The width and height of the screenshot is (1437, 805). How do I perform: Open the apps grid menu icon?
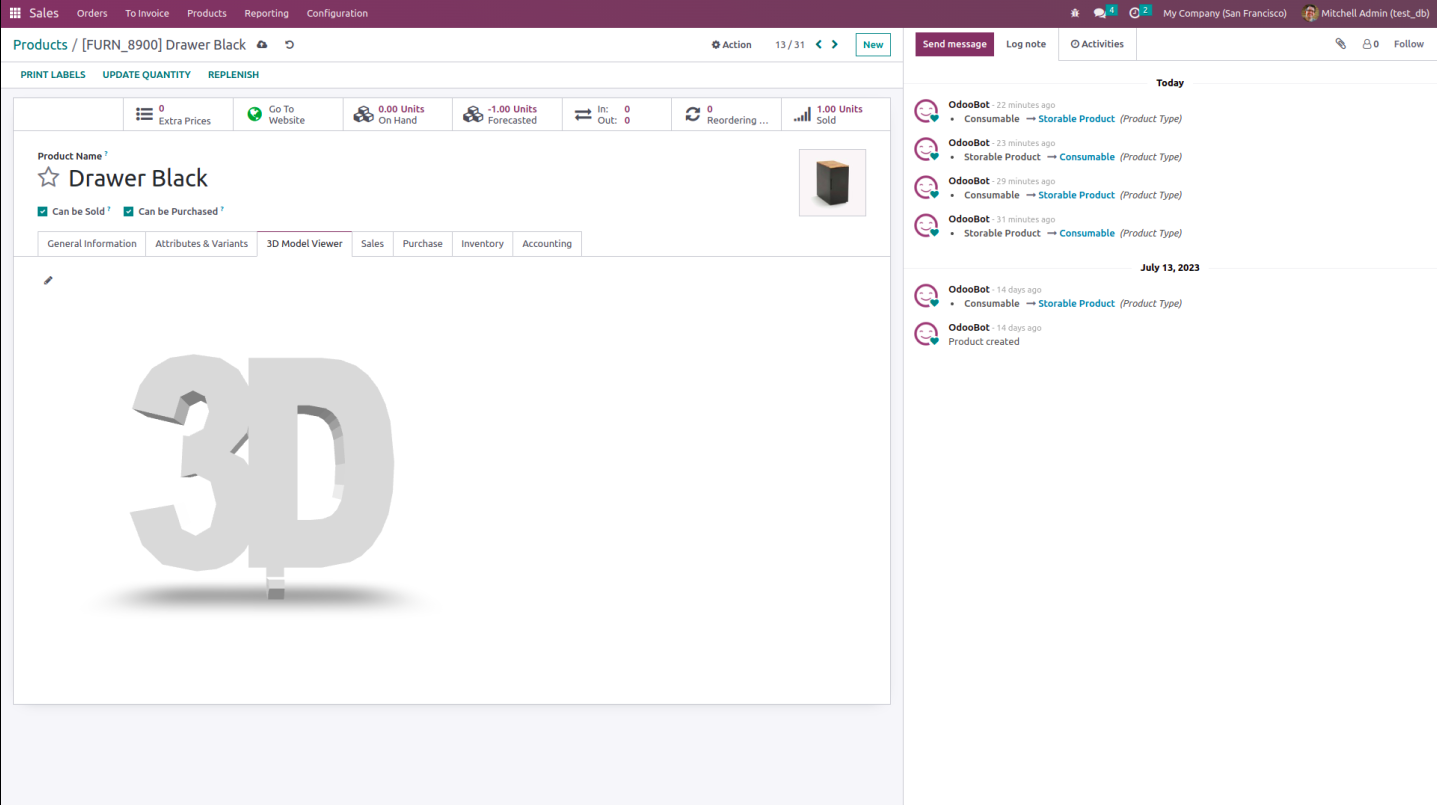[15, 13]
